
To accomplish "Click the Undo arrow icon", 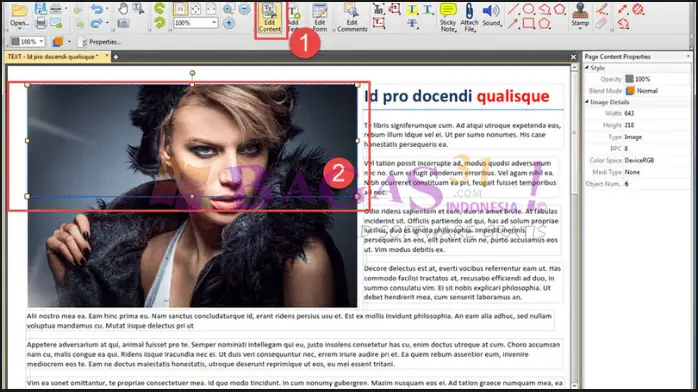I will tap(96, 9).
